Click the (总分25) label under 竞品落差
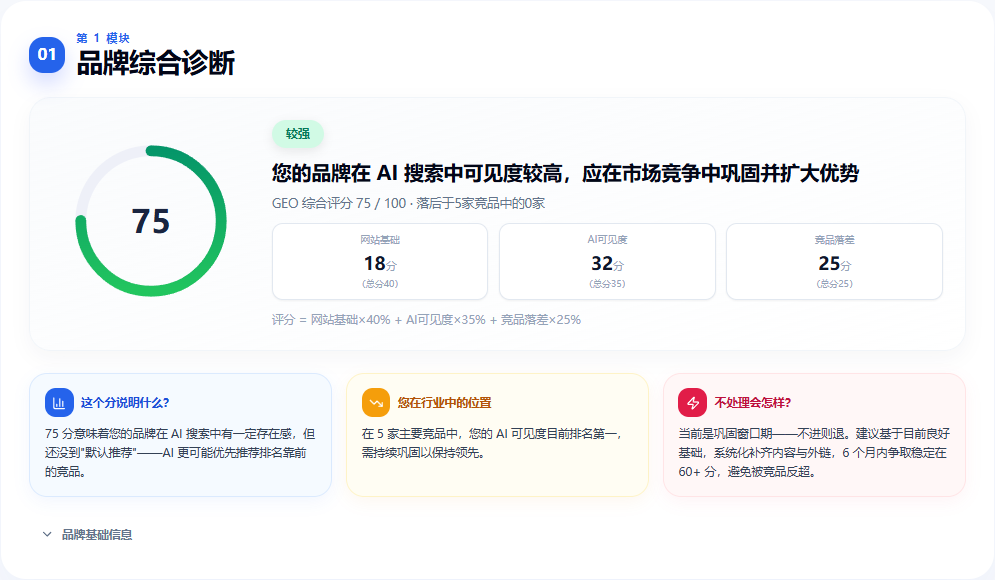Screen dimensions: 995x580 834,284
